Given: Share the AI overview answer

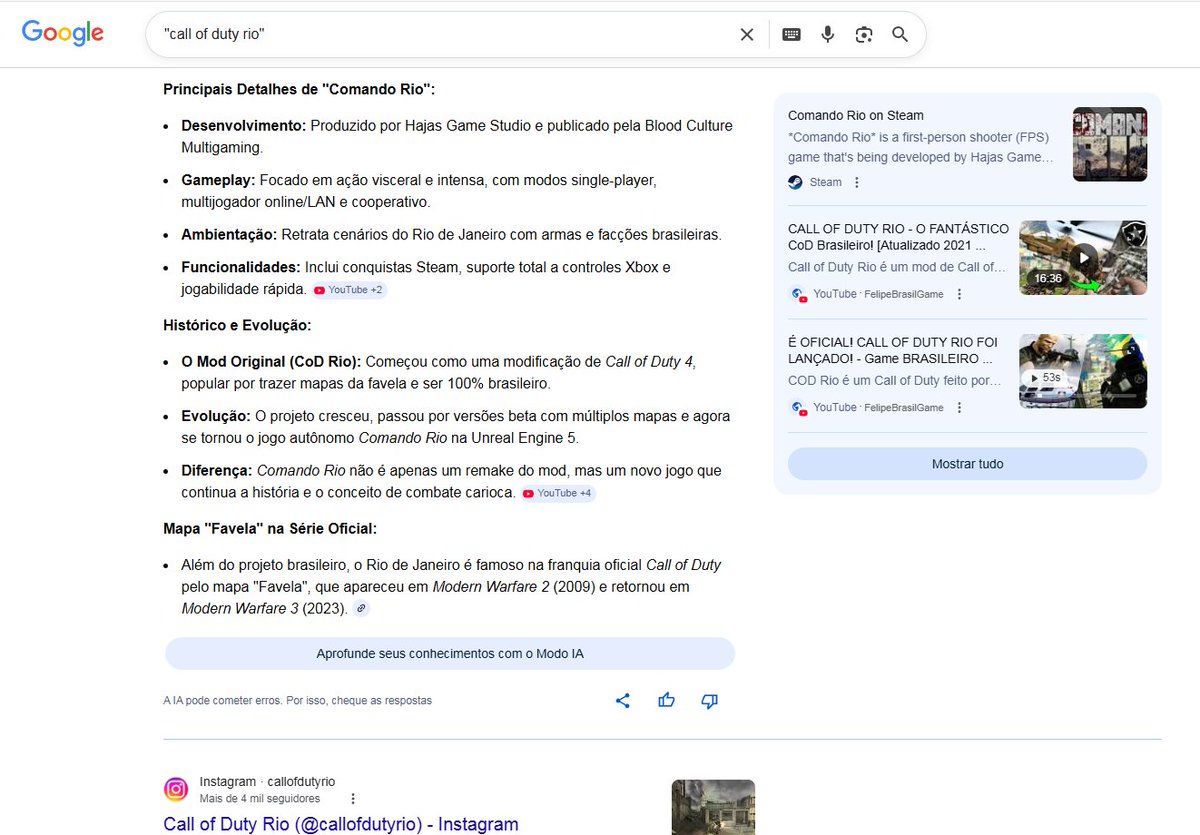Looking at the screenshot, I should pos(623,701).
